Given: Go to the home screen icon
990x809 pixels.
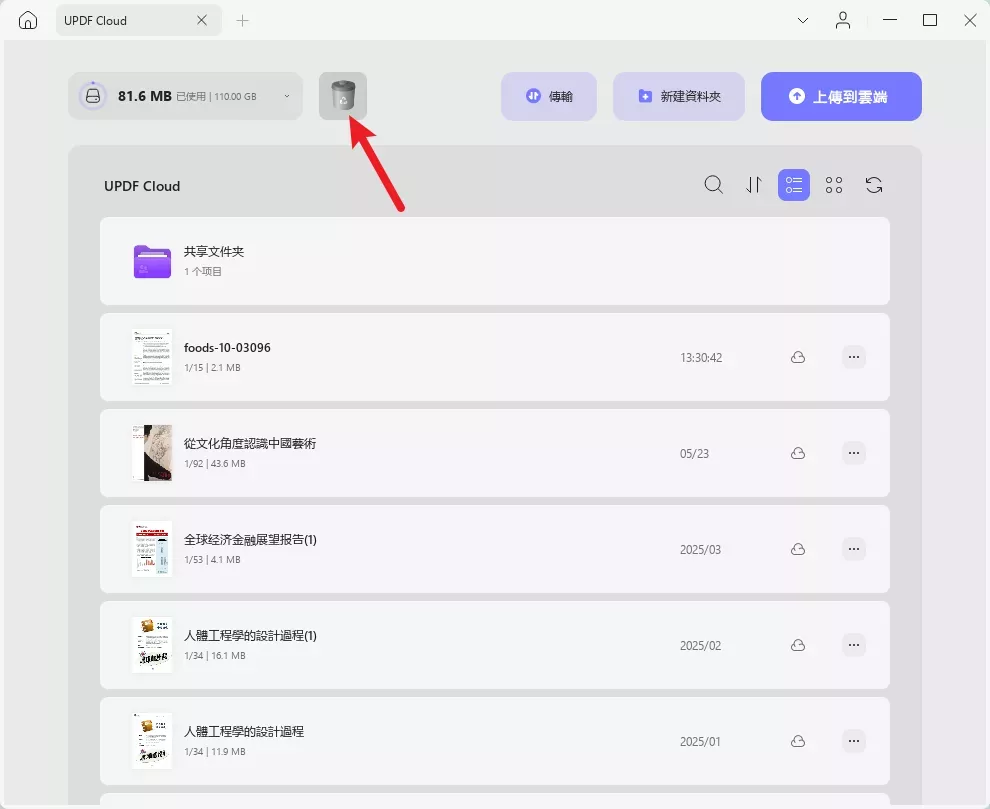Looking at the screenshot, I should [28, 20].
